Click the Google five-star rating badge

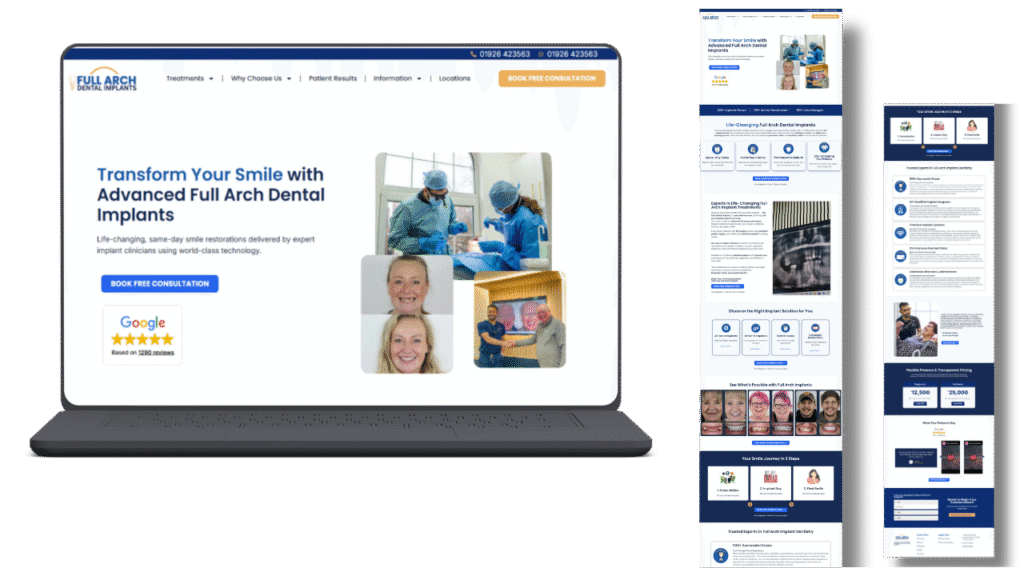(142, 335)
